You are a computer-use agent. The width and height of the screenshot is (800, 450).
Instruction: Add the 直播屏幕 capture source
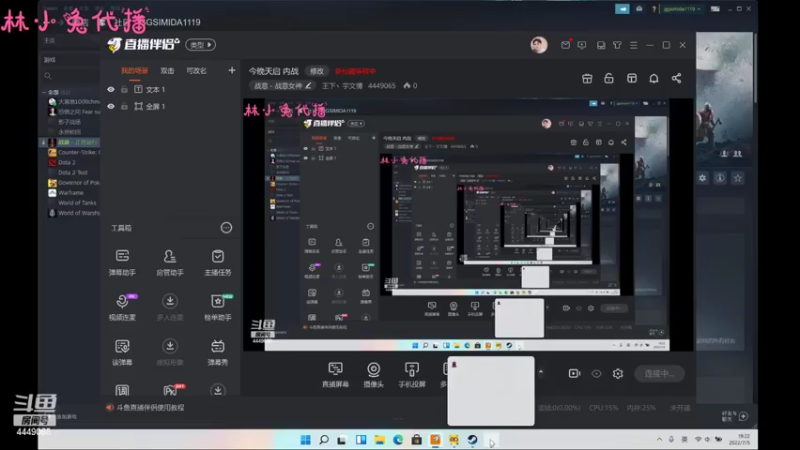(x=335, y=374)
